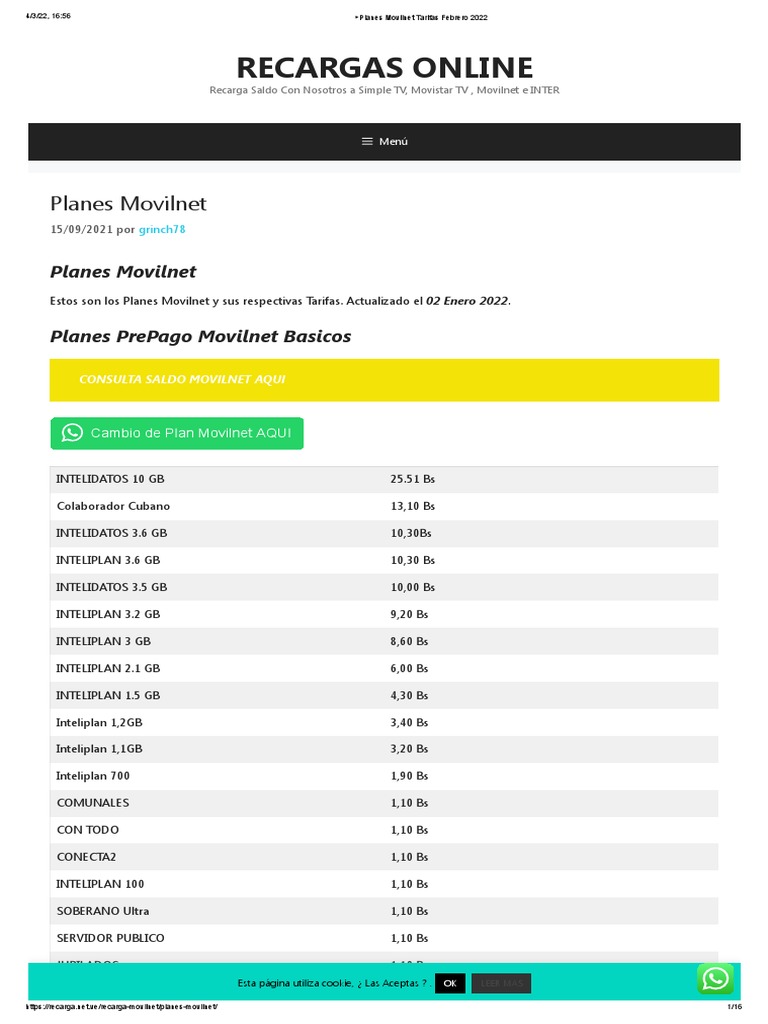
Task: Click the INTELIPLAN 3 GB entry
Action: tap(103, 641)
